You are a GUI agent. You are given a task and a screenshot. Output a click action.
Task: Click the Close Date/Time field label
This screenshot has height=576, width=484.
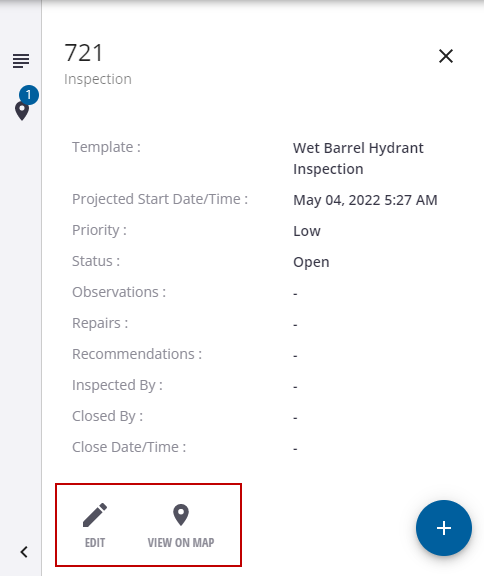(x=129, y=447)
